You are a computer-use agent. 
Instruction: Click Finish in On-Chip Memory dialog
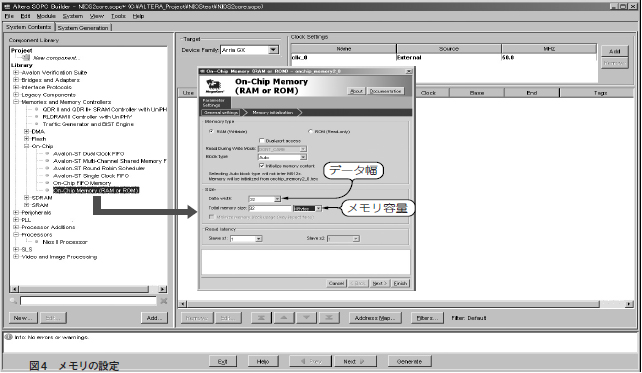click(400, 283)
